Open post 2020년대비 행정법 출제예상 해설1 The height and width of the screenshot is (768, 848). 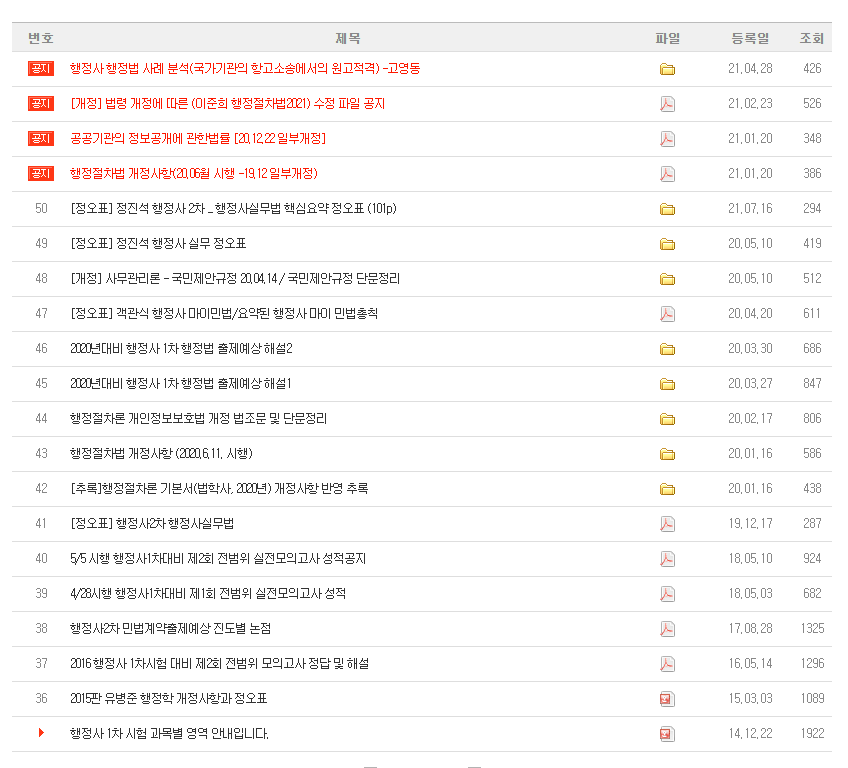point(181,383)
